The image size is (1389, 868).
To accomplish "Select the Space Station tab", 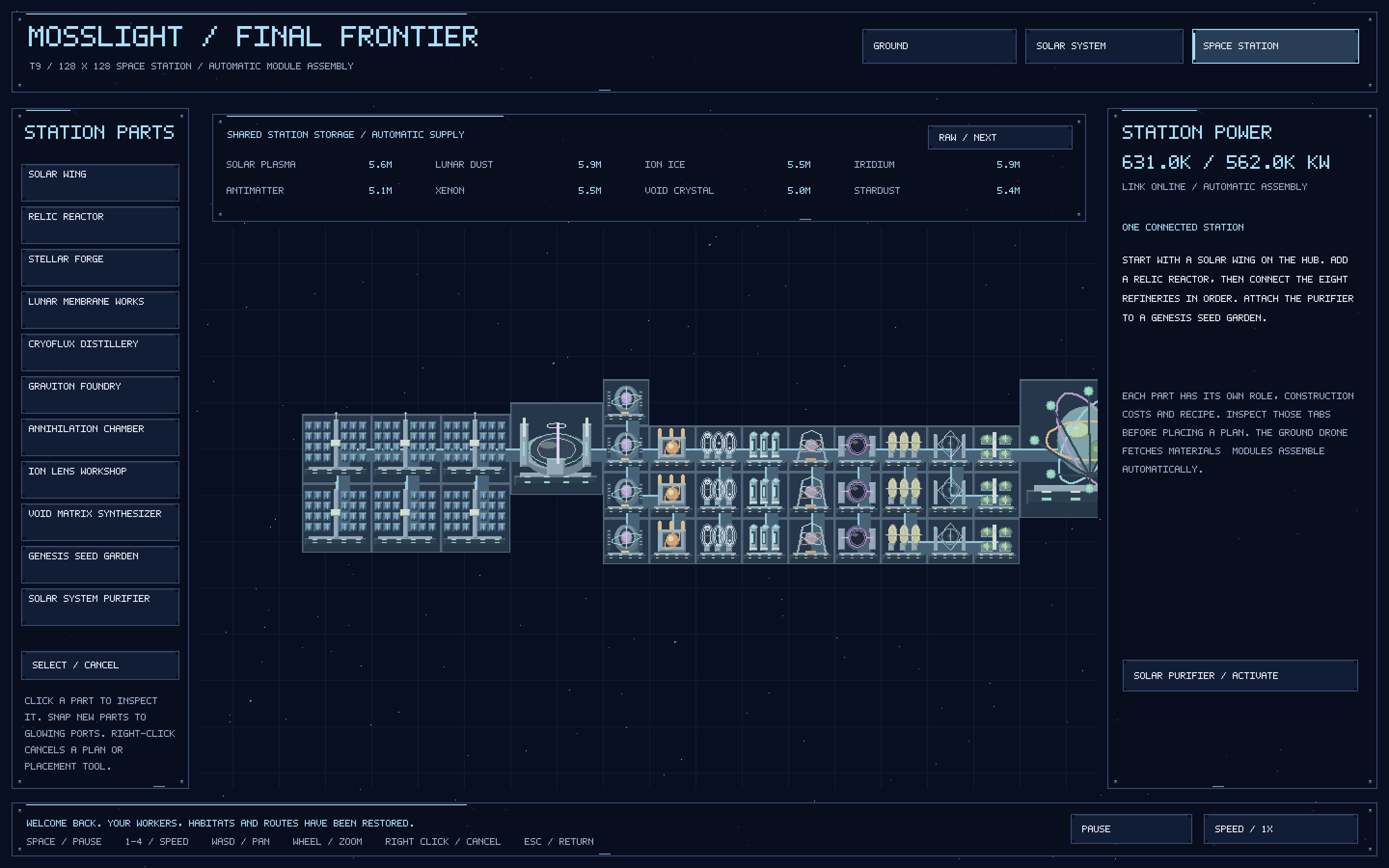I will [1275, 46].
